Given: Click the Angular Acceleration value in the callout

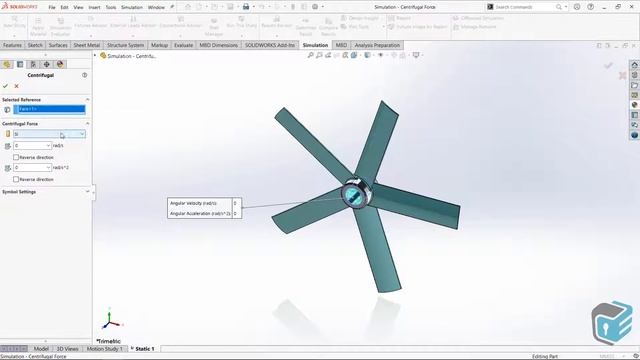Looking at the screenshot, I should (236, 213).
